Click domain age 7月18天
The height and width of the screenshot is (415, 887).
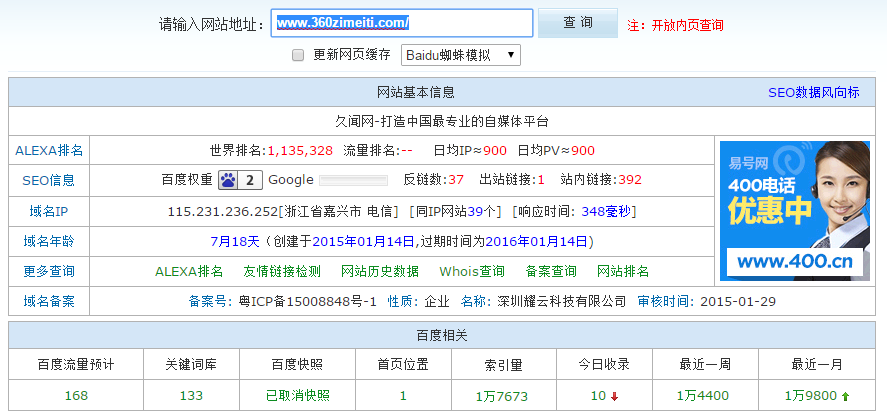235,241
